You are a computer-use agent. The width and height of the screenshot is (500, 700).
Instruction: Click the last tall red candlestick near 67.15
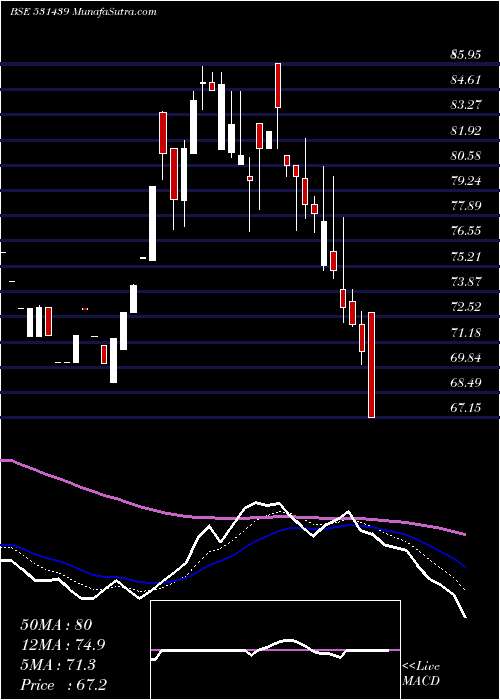[x=371, y=365]
